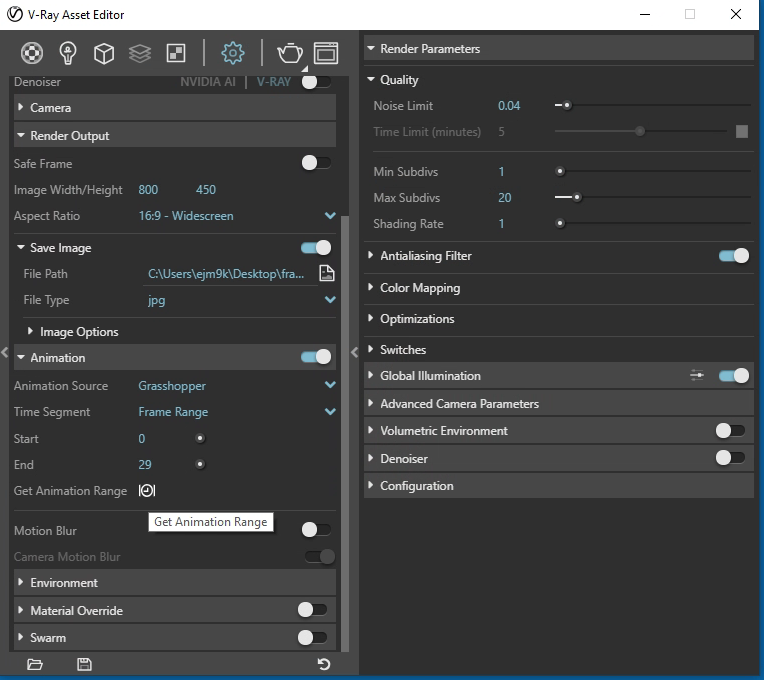Open the Geometry category cube icon
This screenshot has height=680, width=764.
click(104, 53)
